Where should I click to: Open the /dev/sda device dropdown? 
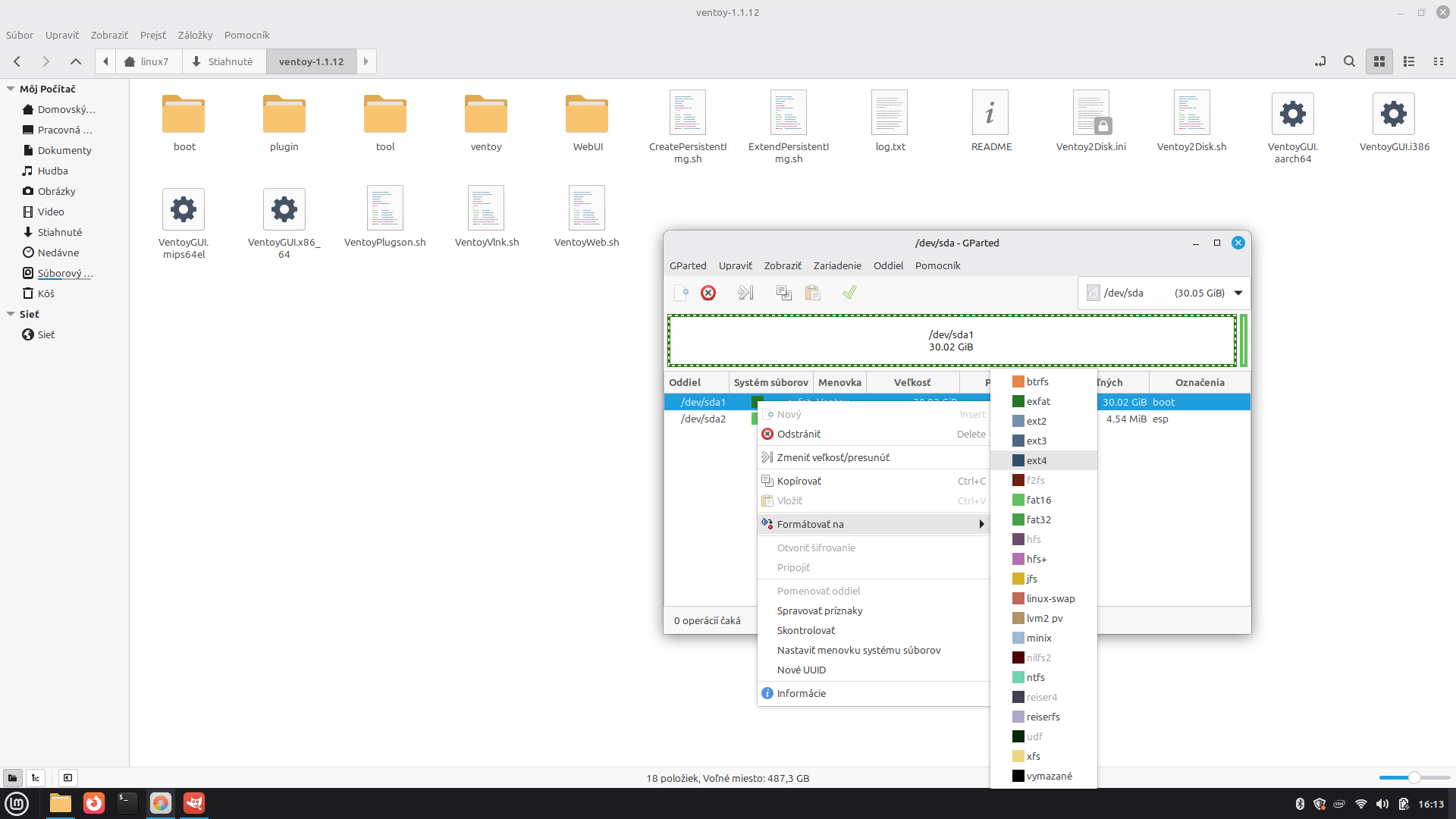(x=1163, y=293)
